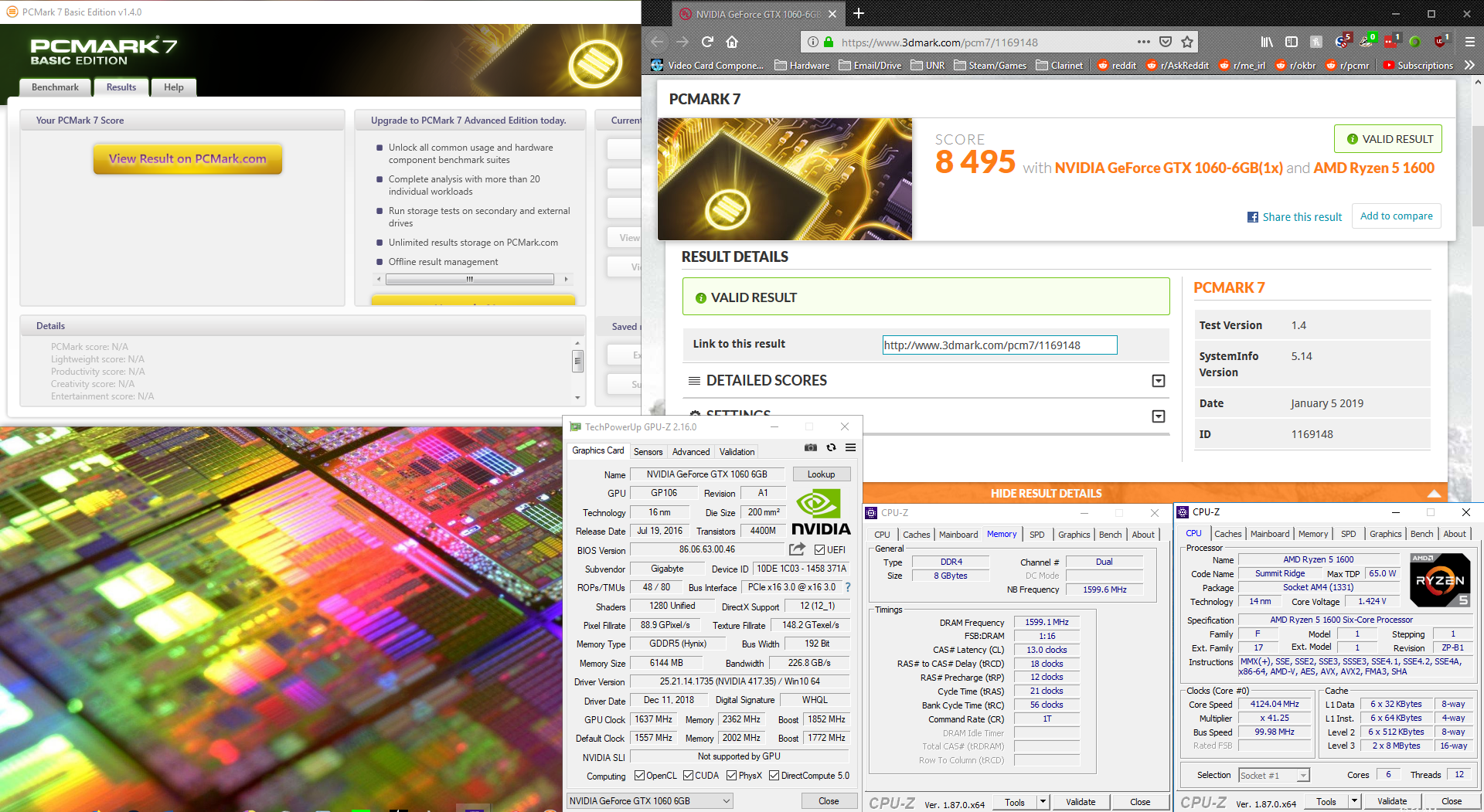1484x812 pixels.
Task: Toggle the PhysX checkbox
Action: click(731, 776)
